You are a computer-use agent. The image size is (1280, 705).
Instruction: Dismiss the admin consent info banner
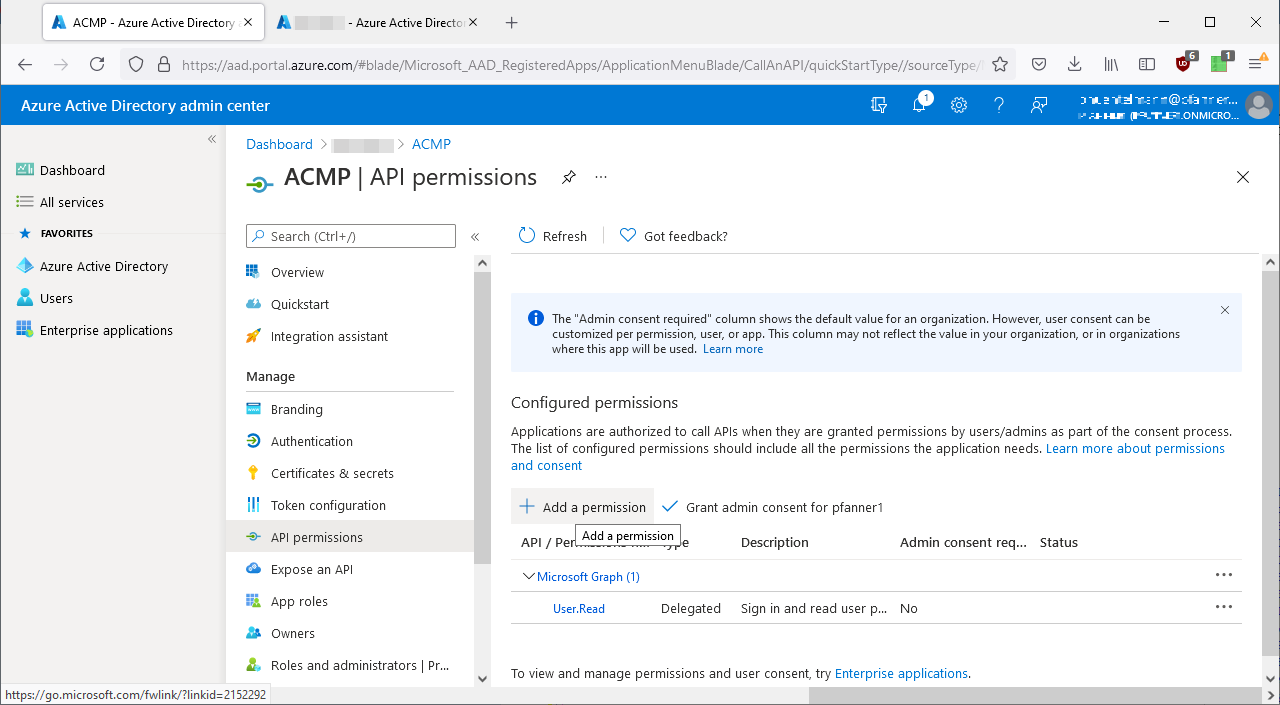click(1225, 310)
